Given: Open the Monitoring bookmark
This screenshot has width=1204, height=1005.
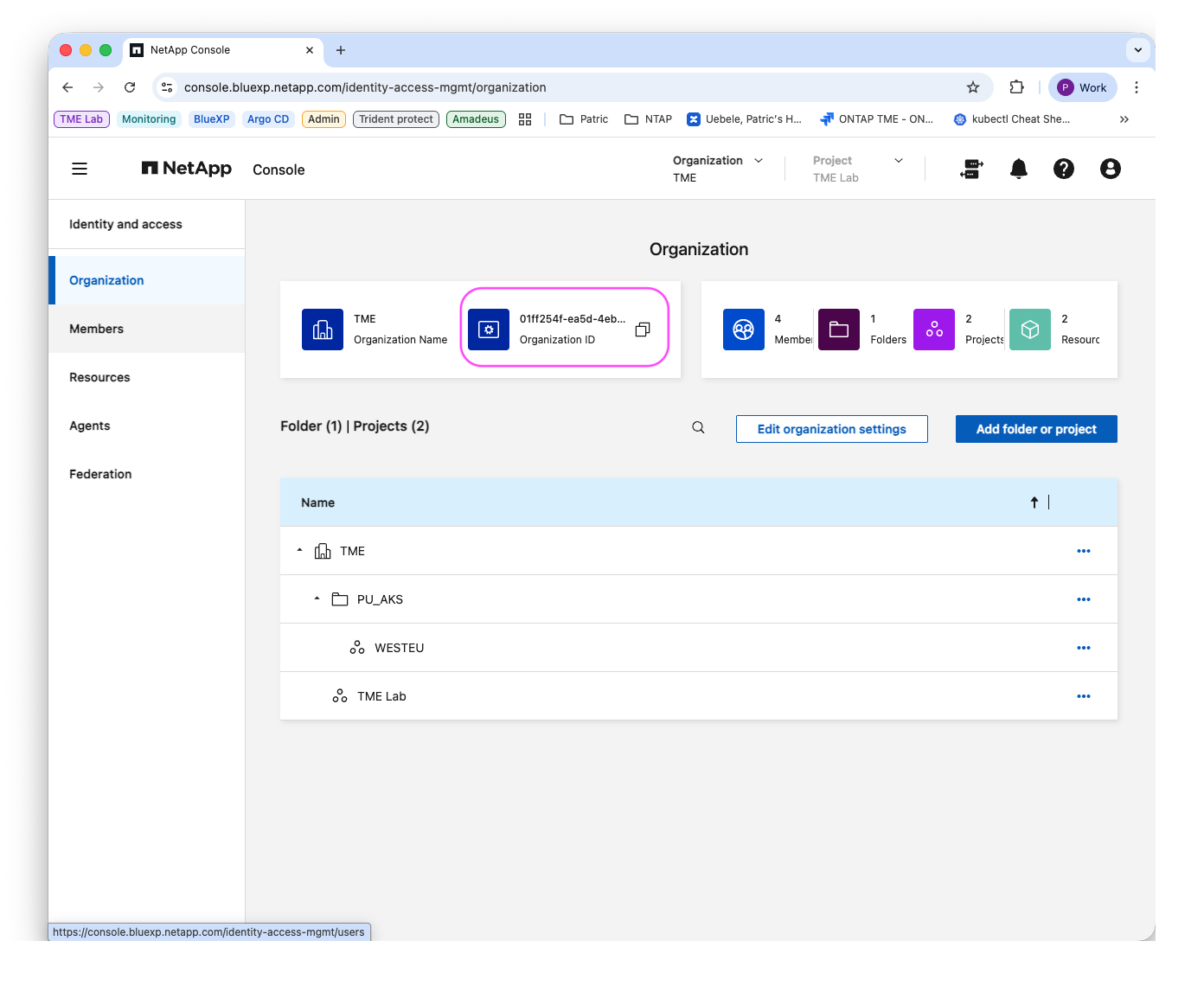Looking at the screenshot, I should tap(149, 119).
